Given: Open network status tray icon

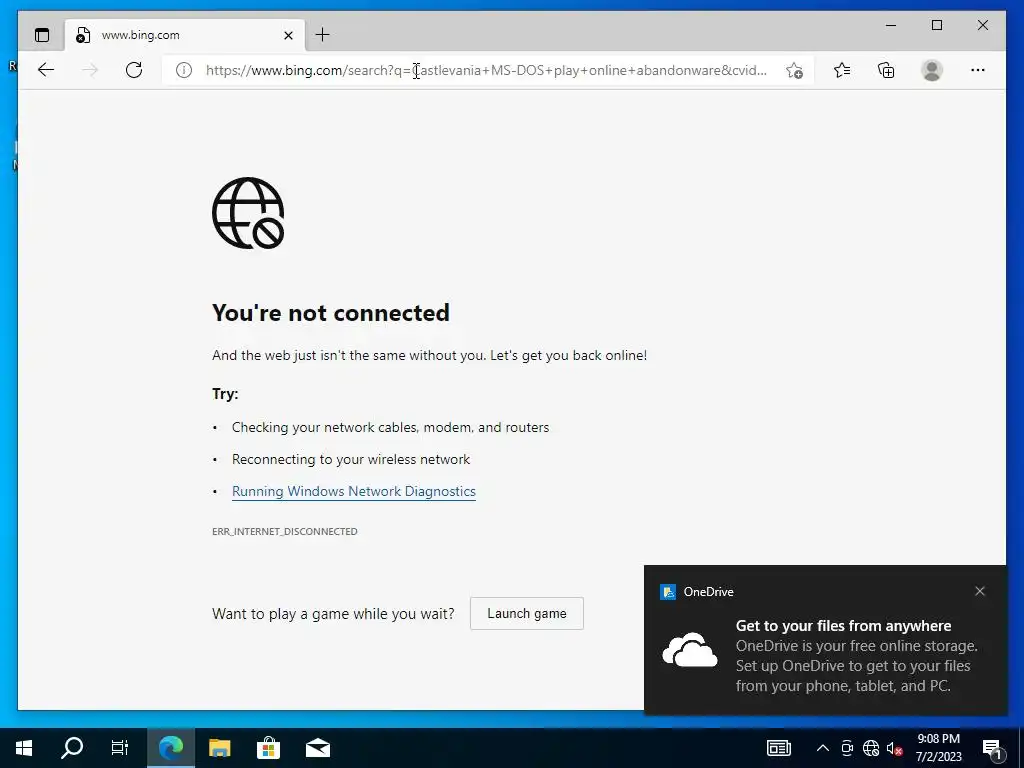Looking at the screenshot, I should click(x=871, y=748).
